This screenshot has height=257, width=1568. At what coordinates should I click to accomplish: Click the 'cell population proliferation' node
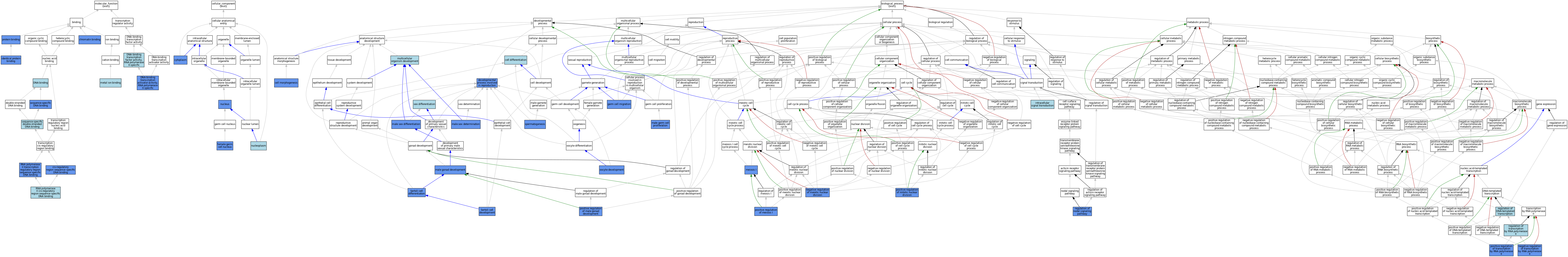click(x=788, y=40)
